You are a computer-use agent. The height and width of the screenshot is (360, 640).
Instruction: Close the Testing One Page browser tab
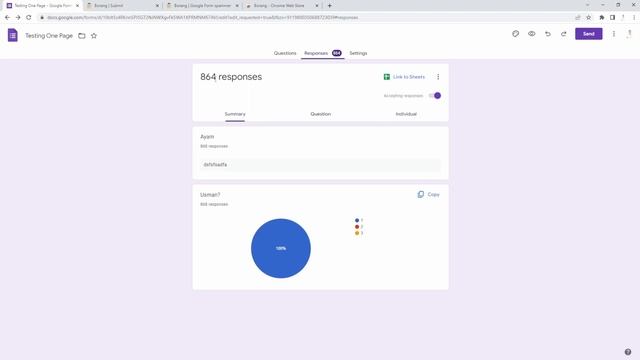(78, 6)
